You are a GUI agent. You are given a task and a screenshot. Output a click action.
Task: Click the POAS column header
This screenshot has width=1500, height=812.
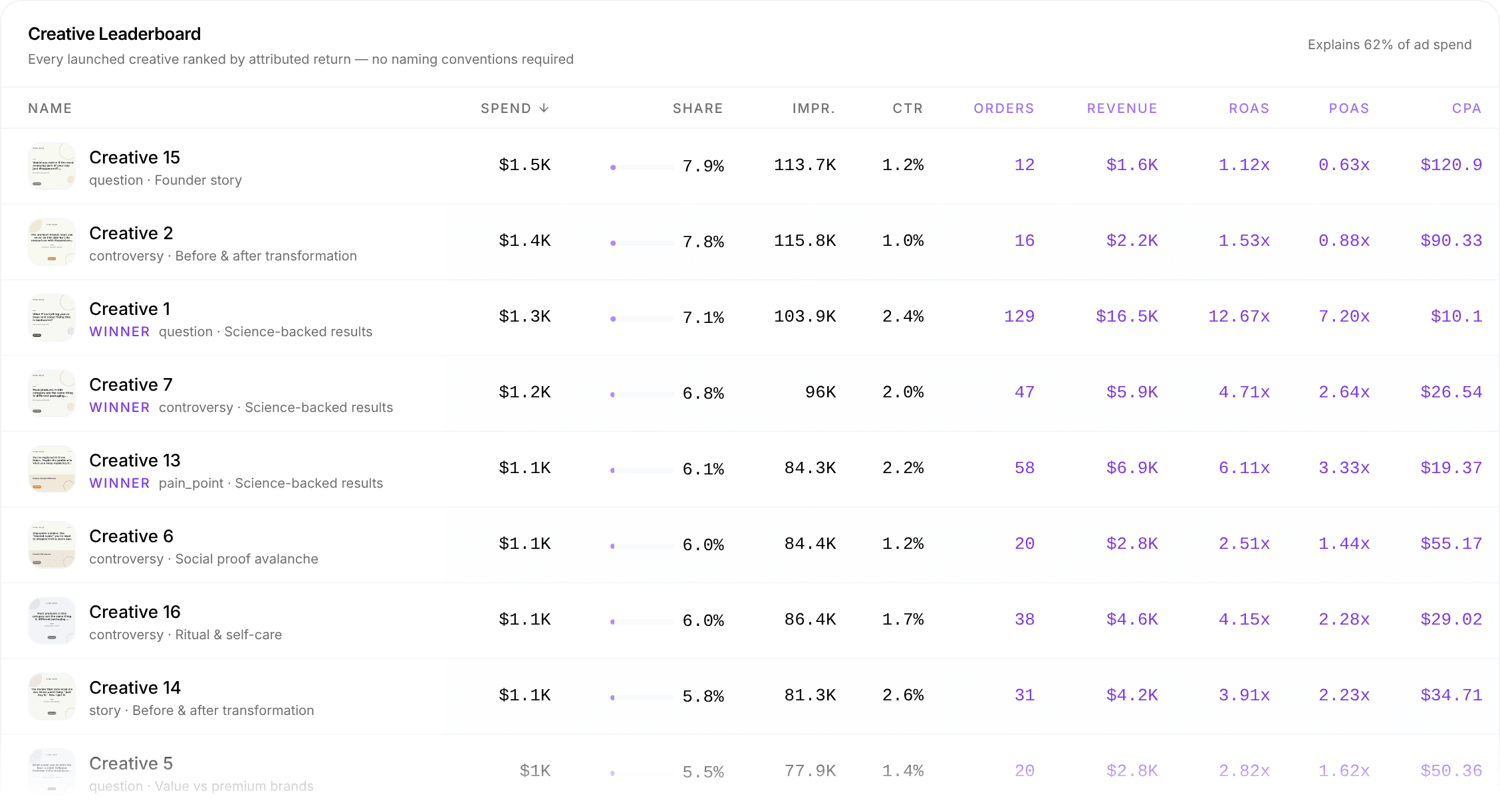click(x=1349, y=108)
